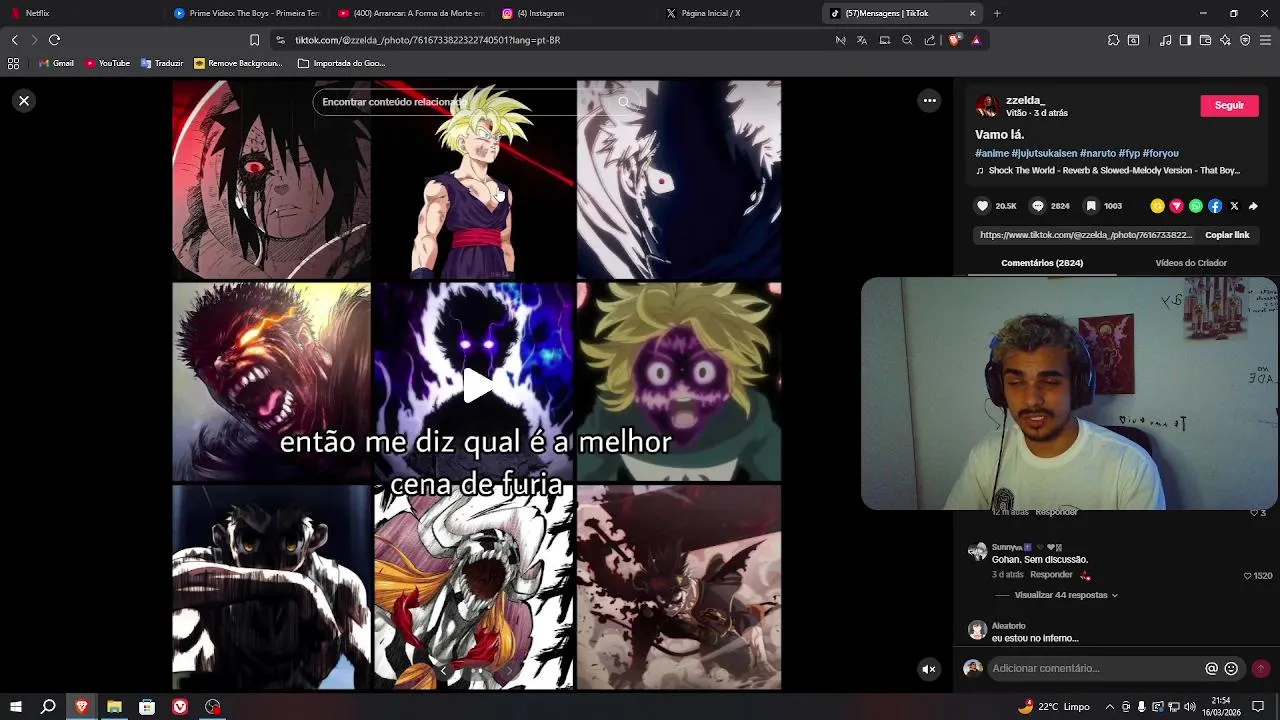Copy the post URL with Copiar link
The image size is (1280, 720).
(1227, 235)
